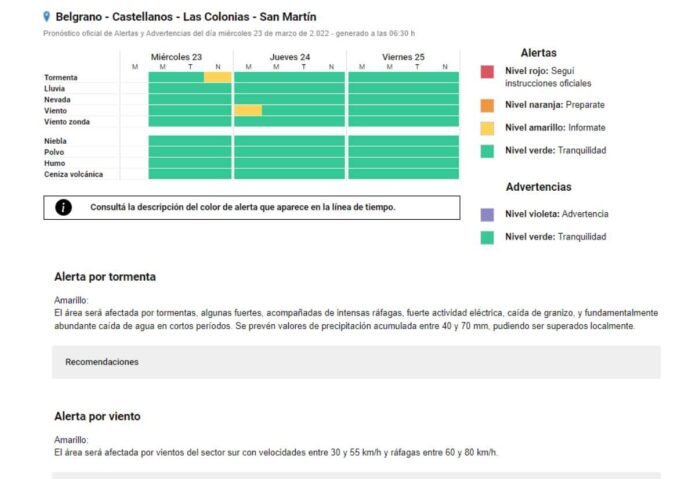696x479 pixels.
Task: Select the red alert level swatch
Action: [486, 72]
